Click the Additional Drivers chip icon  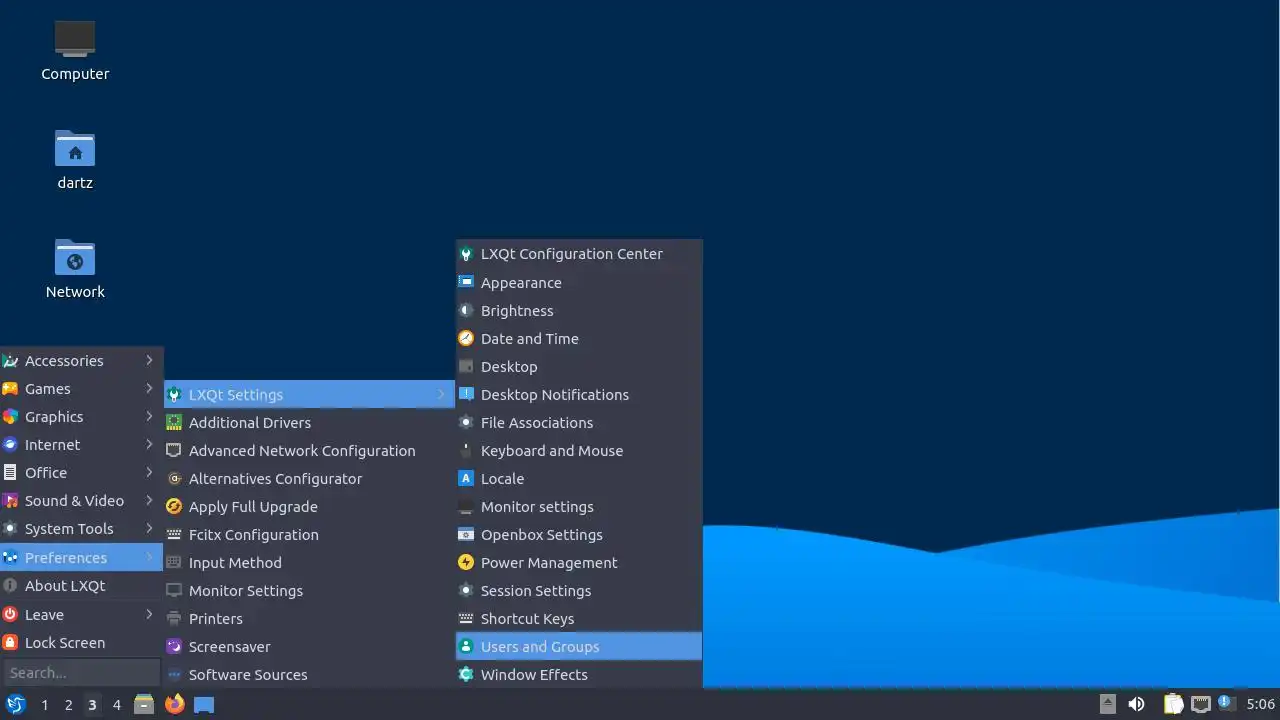pyautogui.click(x=174, y=423)
